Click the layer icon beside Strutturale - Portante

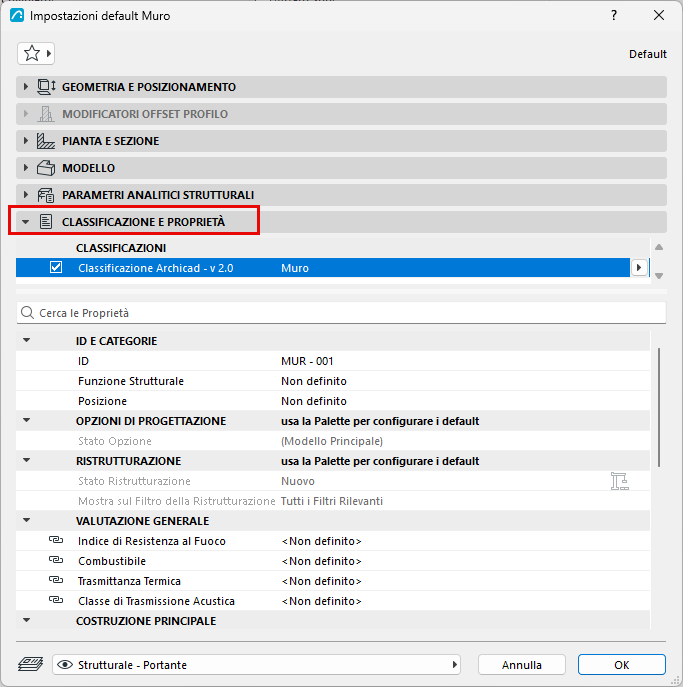pos(30,664)
